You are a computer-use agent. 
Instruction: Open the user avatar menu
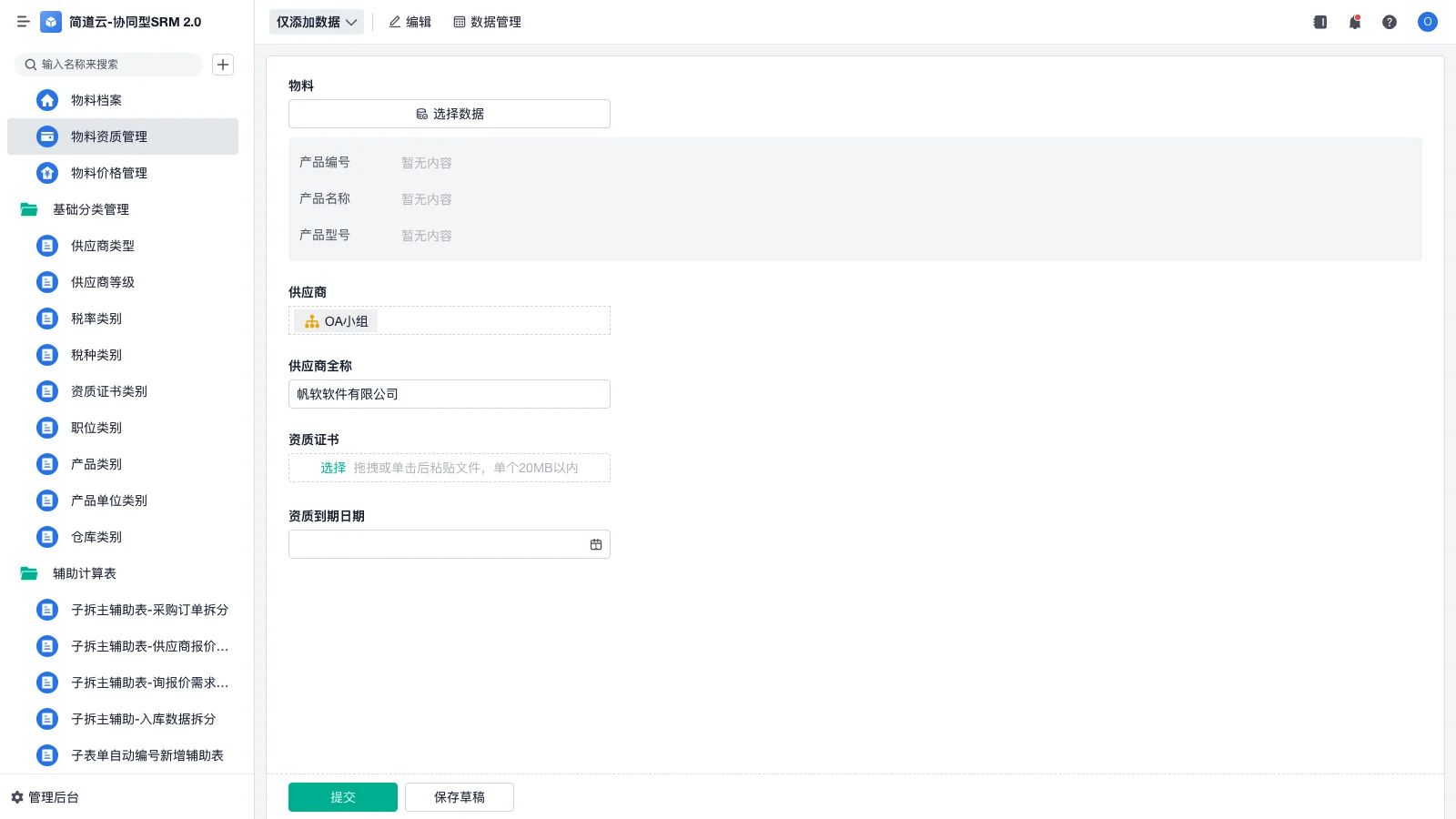point(1428,22)
